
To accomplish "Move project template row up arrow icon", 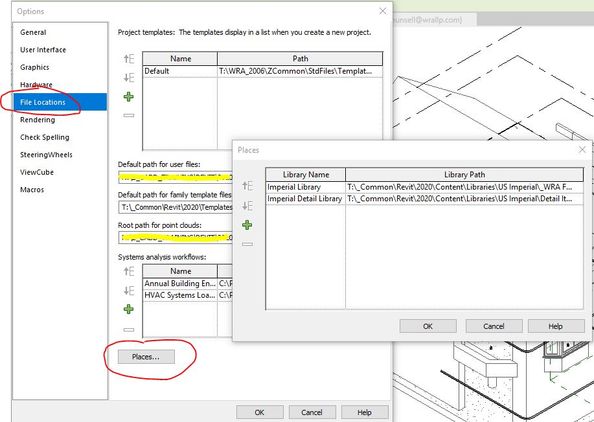I will pos(129,59).
